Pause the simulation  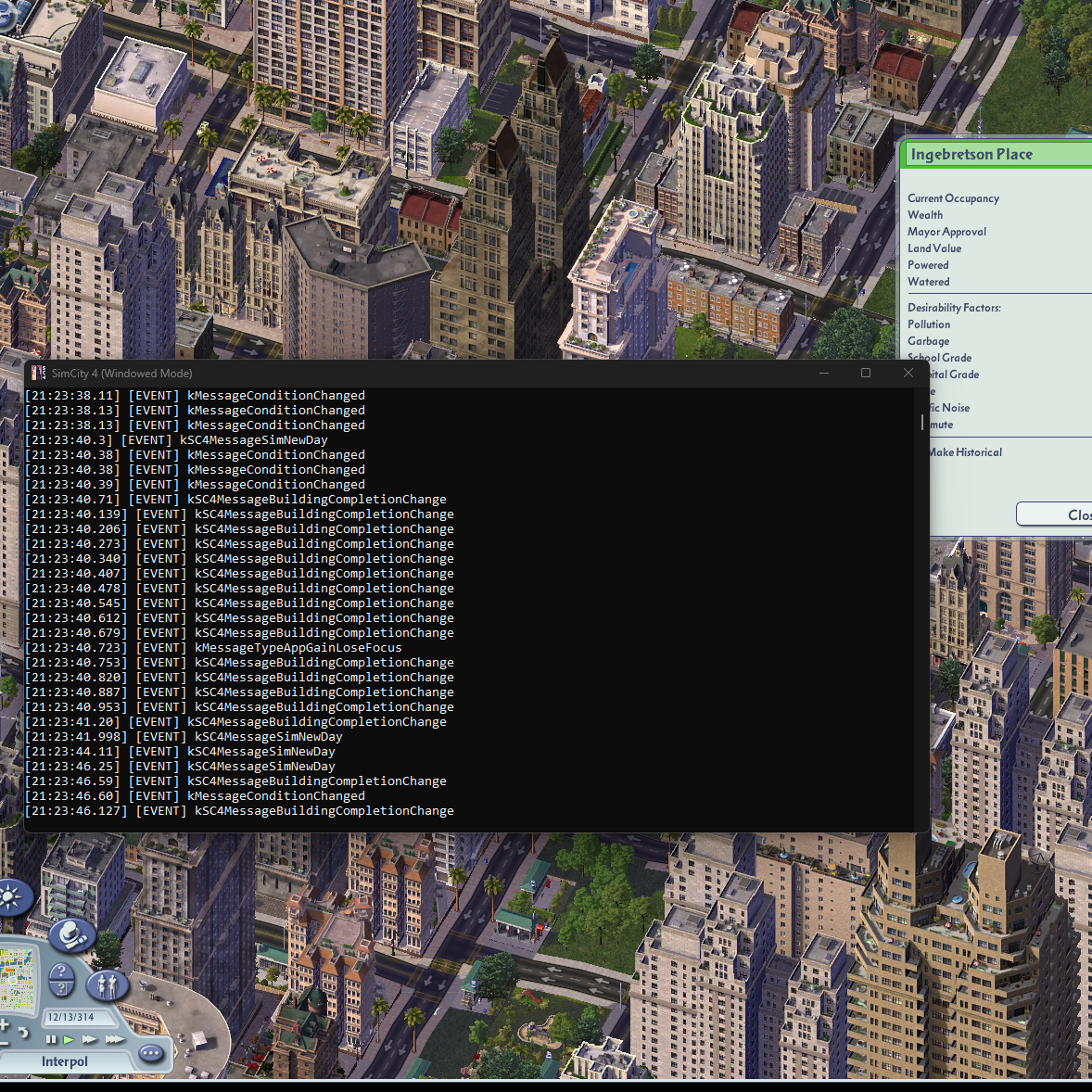pyautogui.click(x=52, y=1039)
